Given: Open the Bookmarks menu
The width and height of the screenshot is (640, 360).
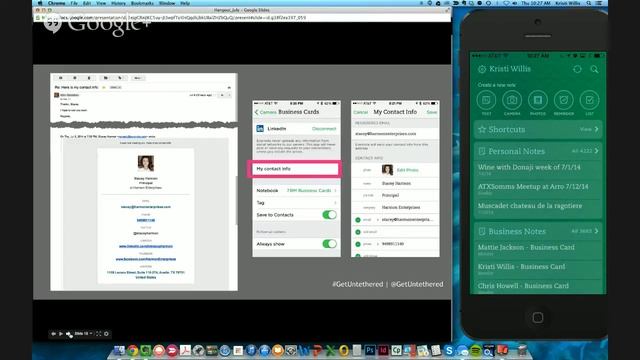Looking at the screenshot, I should [x=142, y=3].
